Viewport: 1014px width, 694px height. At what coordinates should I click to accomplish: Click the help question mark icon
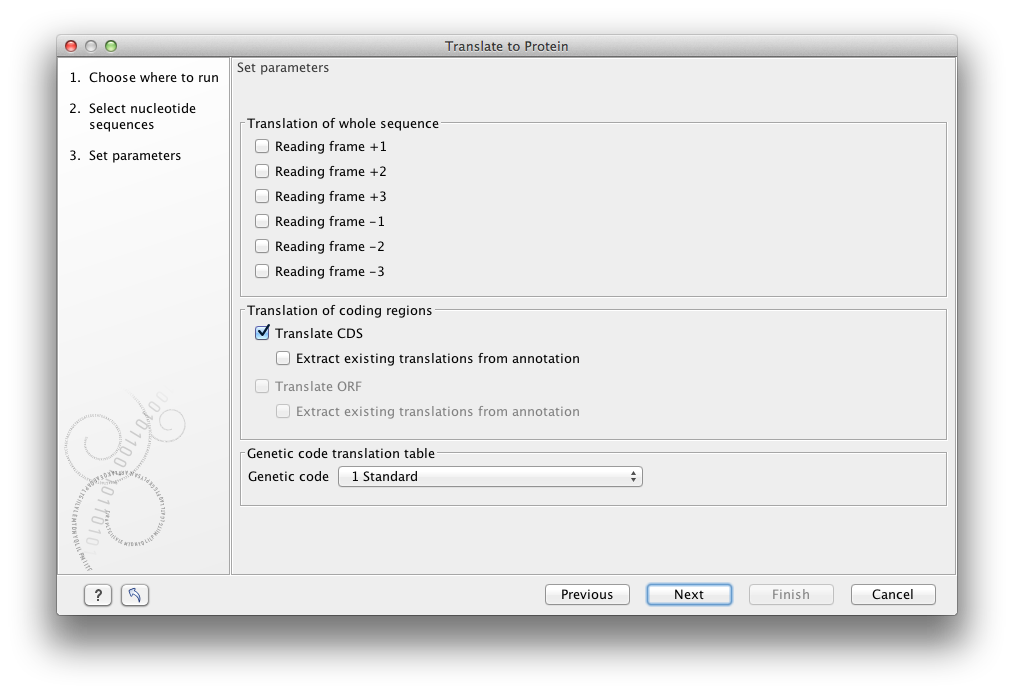(x=97, y=595)
